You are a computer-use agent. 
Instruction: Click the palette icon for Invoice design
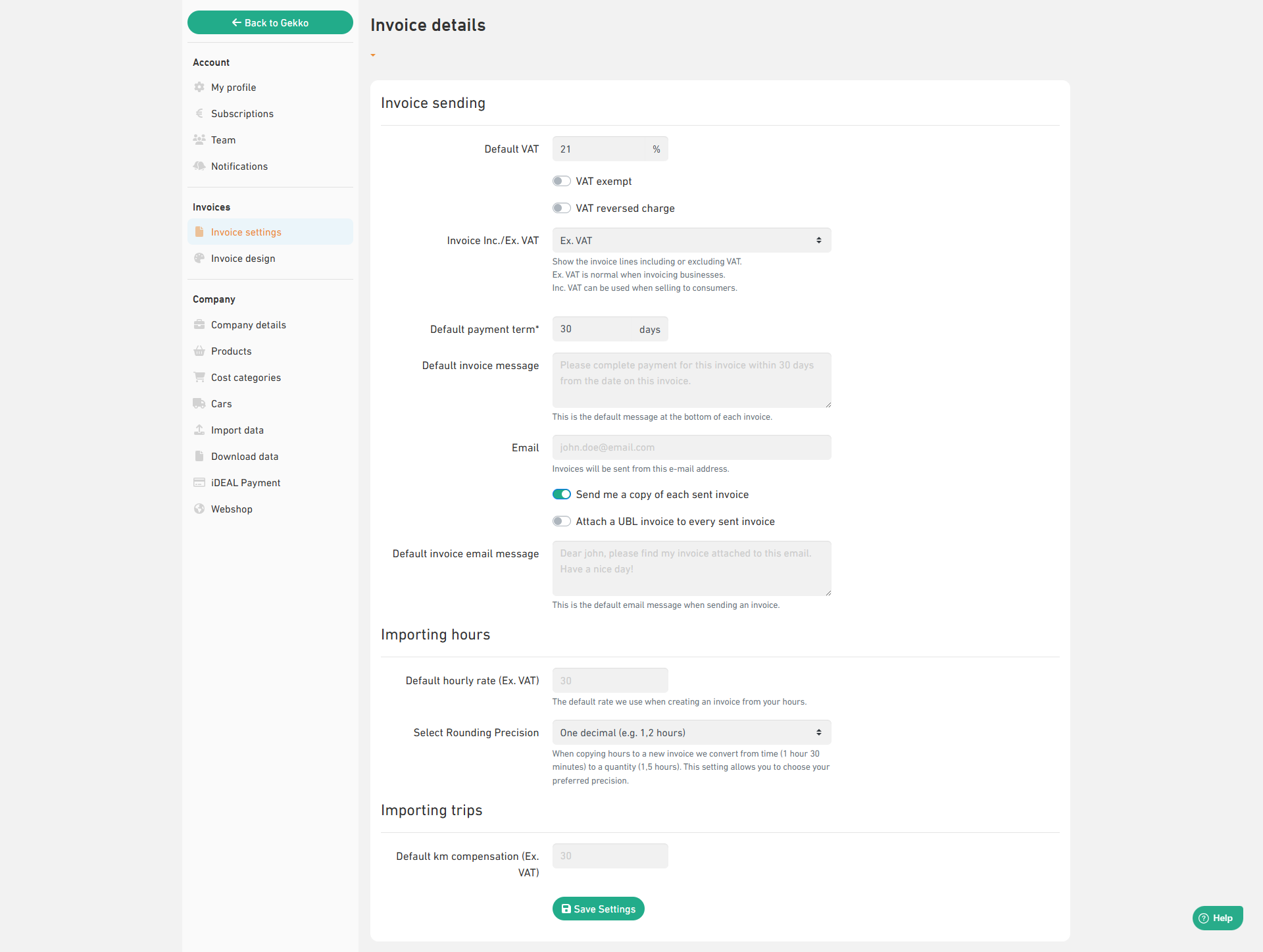(199, 258)
